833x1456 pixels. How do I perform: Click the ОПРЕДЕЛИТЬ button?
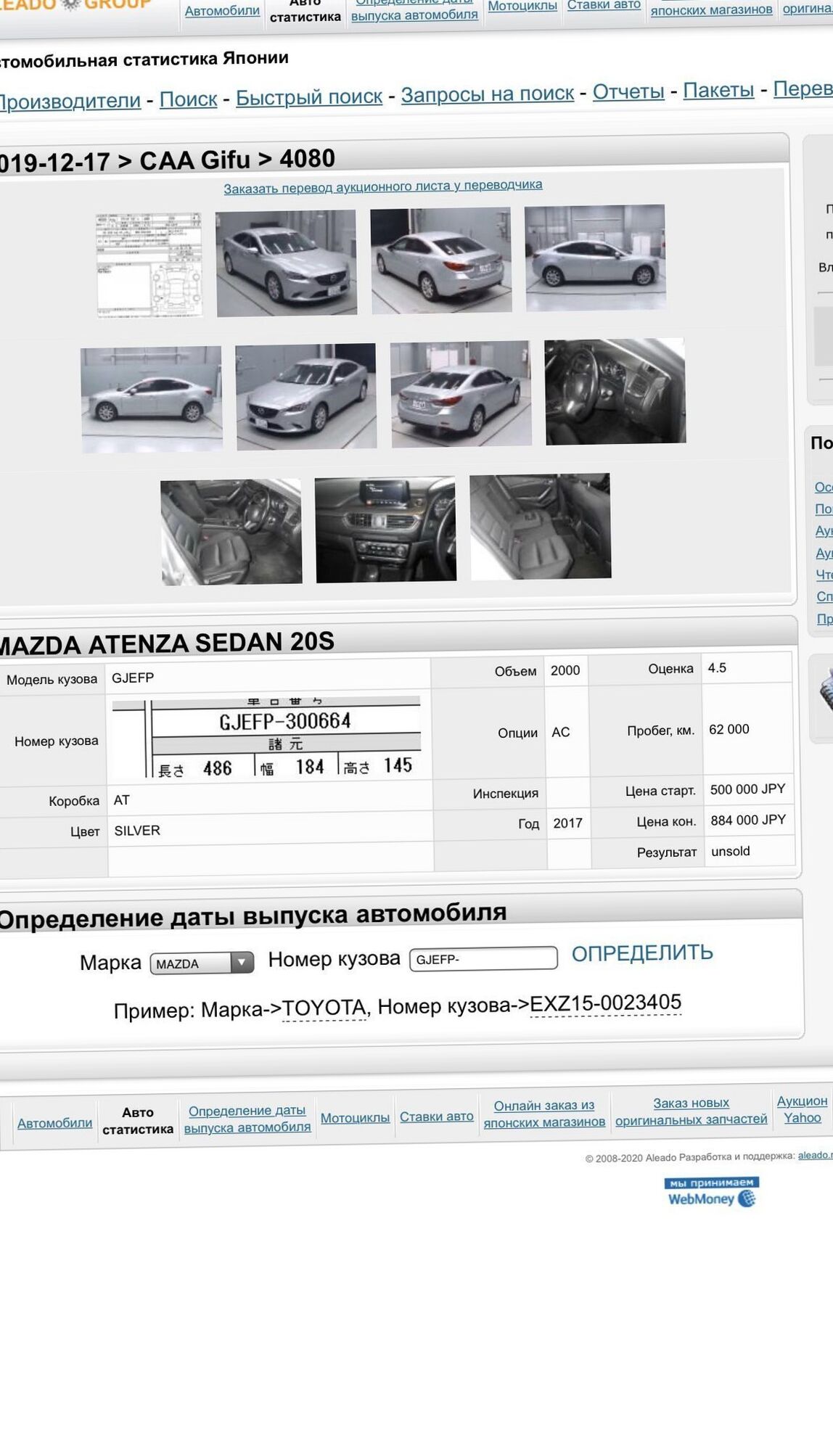(x=642, y=953)
